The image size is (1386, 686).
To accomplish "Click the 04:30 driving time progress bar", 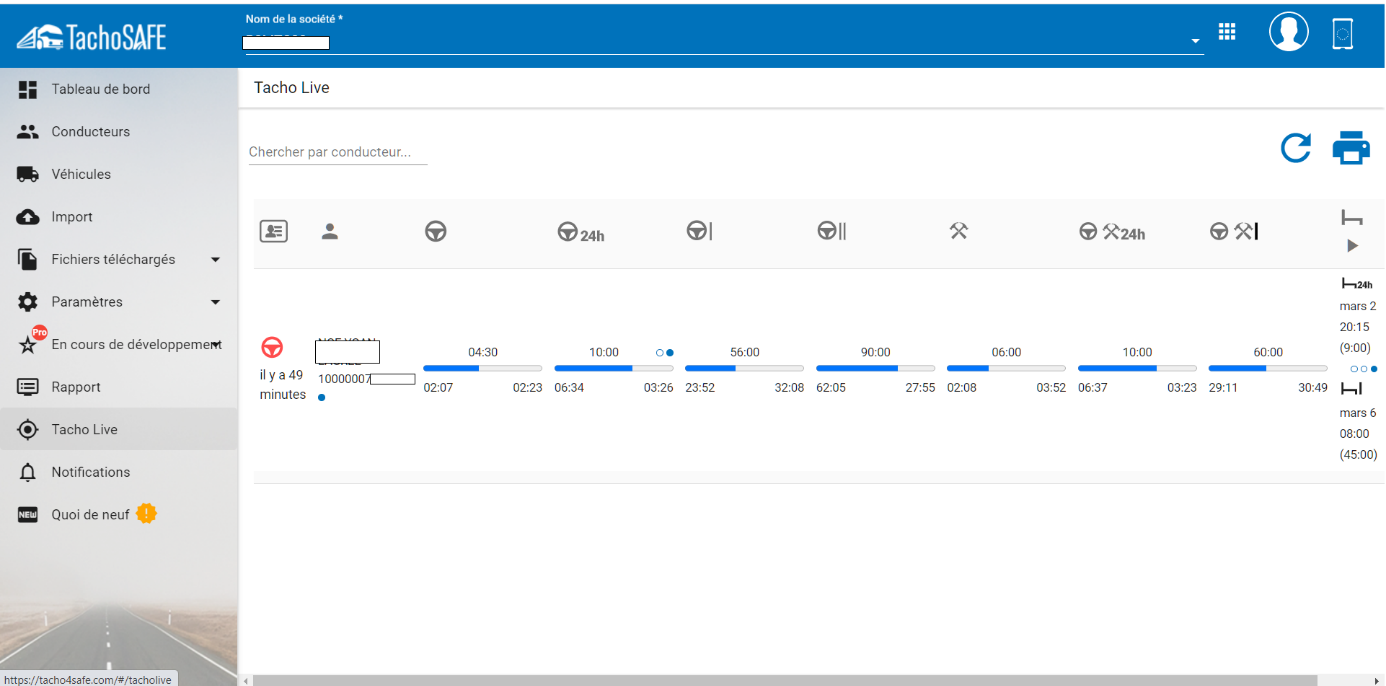I will pyautogui.click(x=482, y=368).
